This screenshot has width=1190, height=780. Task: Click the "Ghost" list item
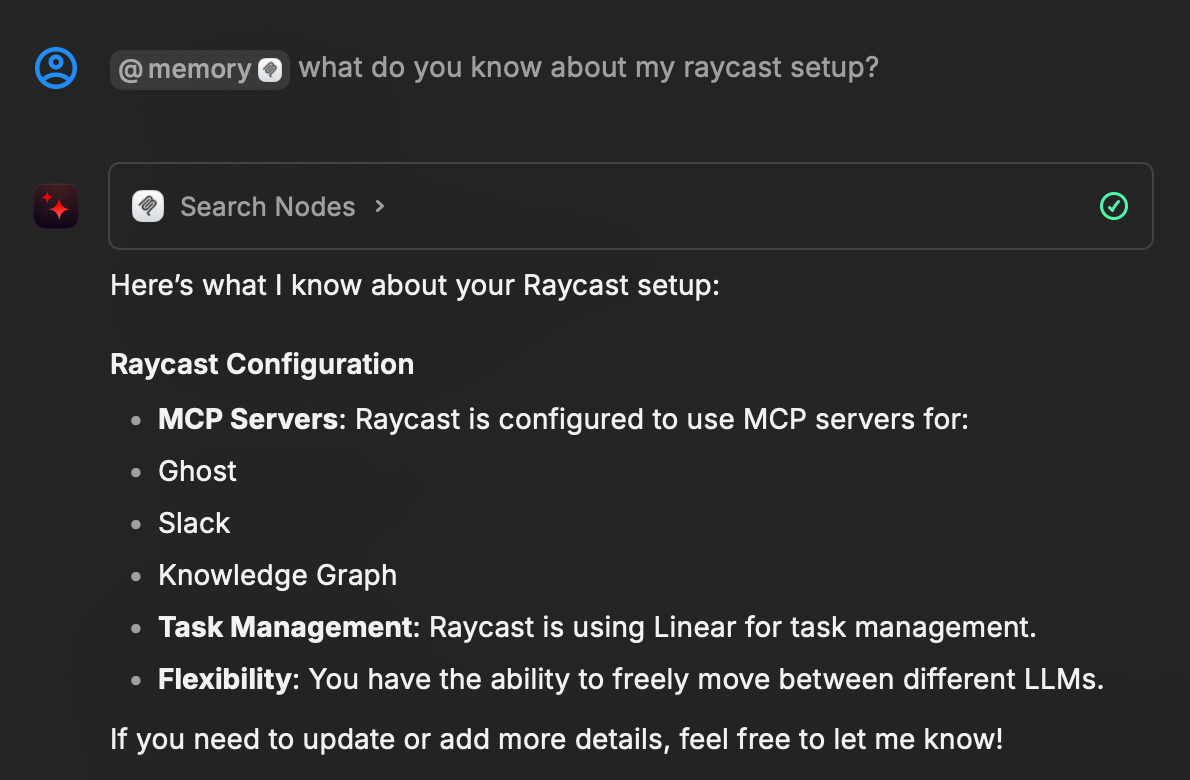(x=197, y=471)
